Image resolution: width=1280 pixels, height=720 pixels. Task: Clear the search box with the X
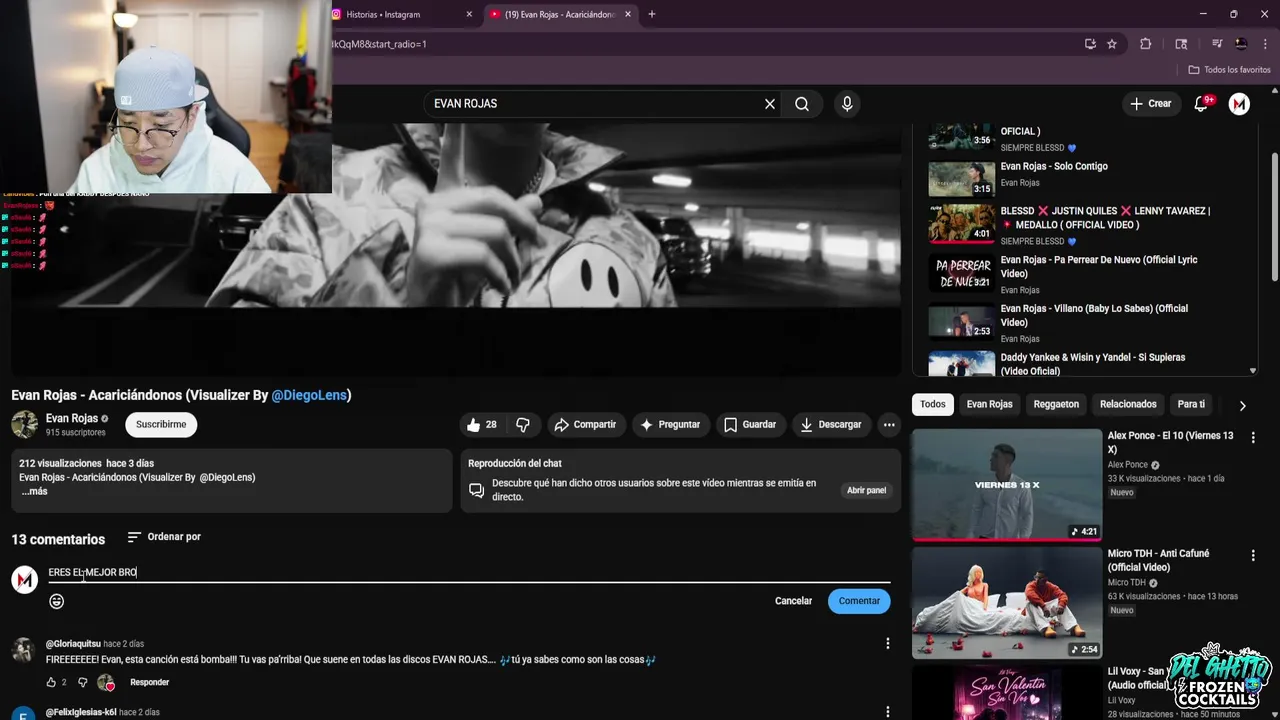[770, 104]
